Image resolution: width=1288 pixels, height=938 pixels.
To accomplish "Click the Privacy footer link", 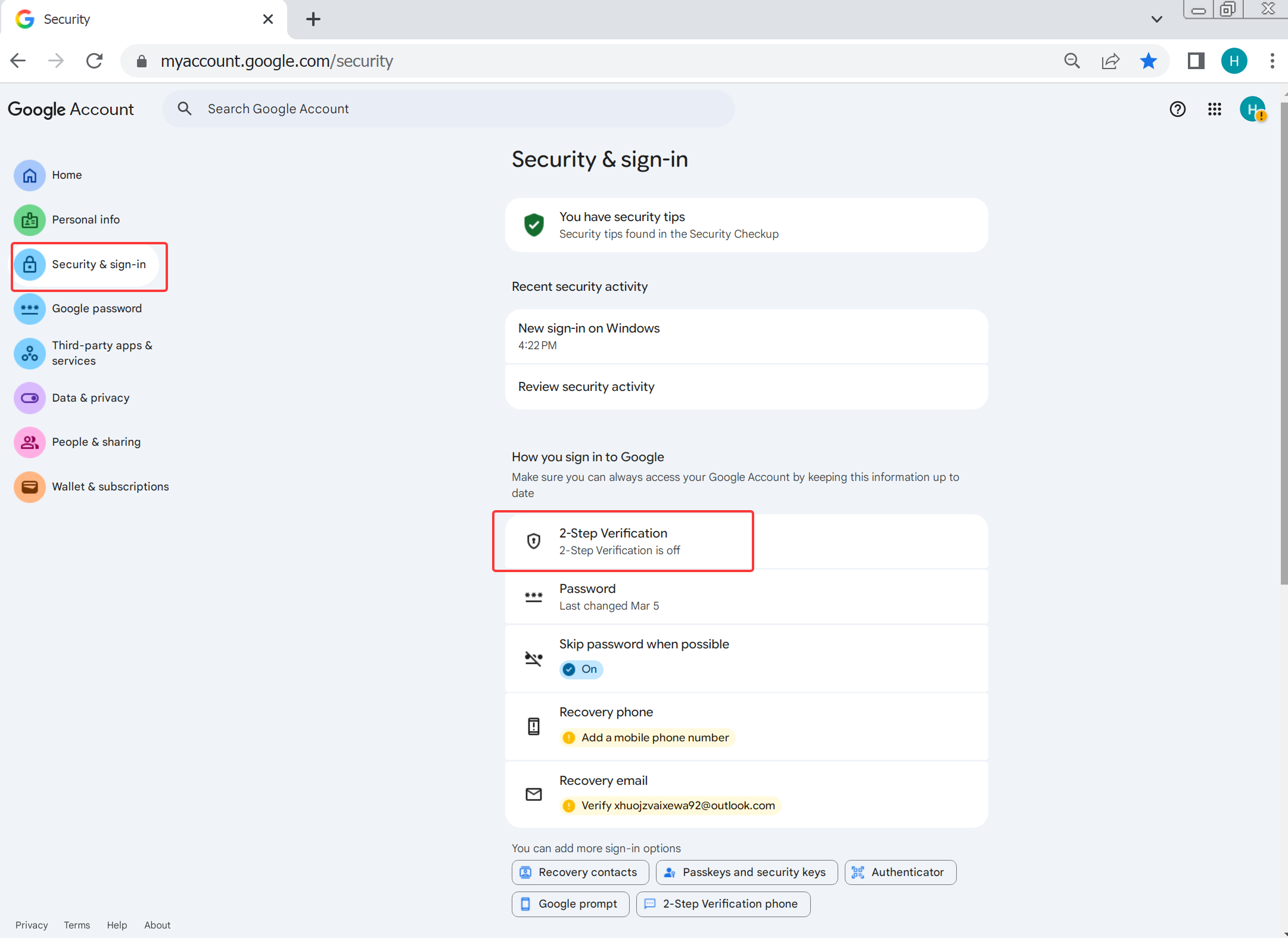I will click(32, 925).
